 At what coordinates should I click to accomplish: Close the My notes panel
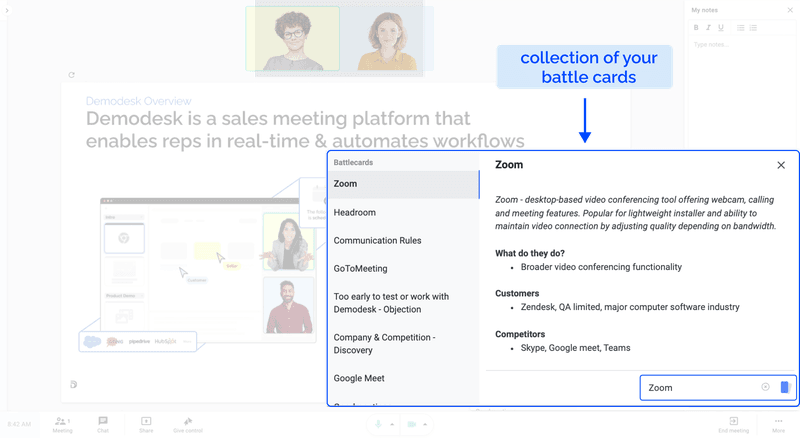(x=790, y=10)
